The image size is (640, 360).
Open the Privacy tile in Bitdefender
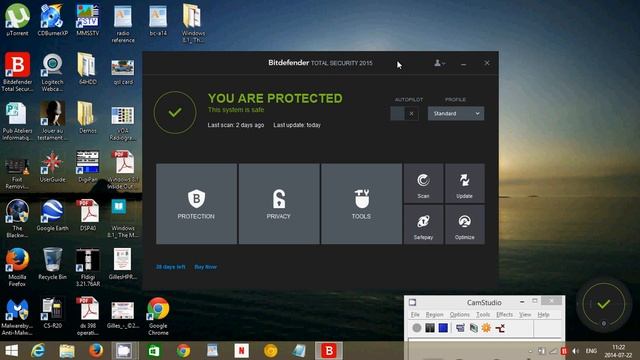(279, 204)
